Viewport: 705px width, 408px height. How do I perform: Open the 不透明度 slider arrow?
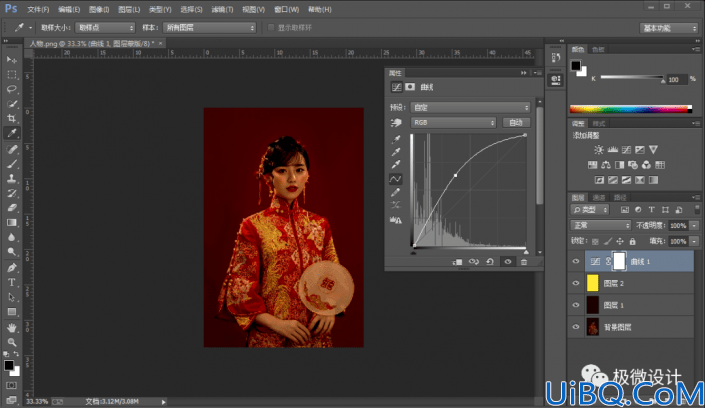click(x=695, y=225)
